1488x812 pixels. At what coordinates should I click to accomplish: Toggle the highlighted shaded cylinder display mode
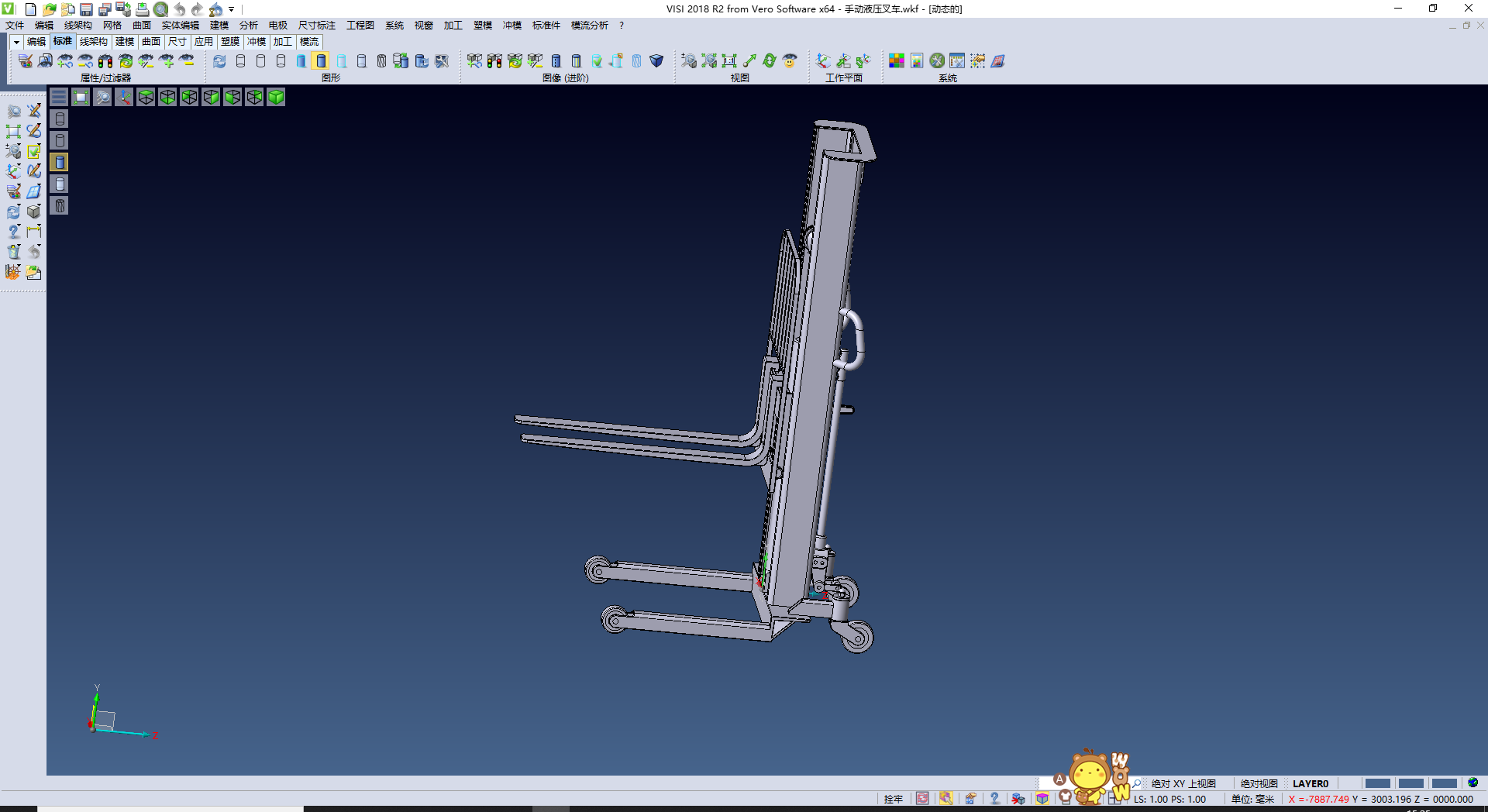321,60
